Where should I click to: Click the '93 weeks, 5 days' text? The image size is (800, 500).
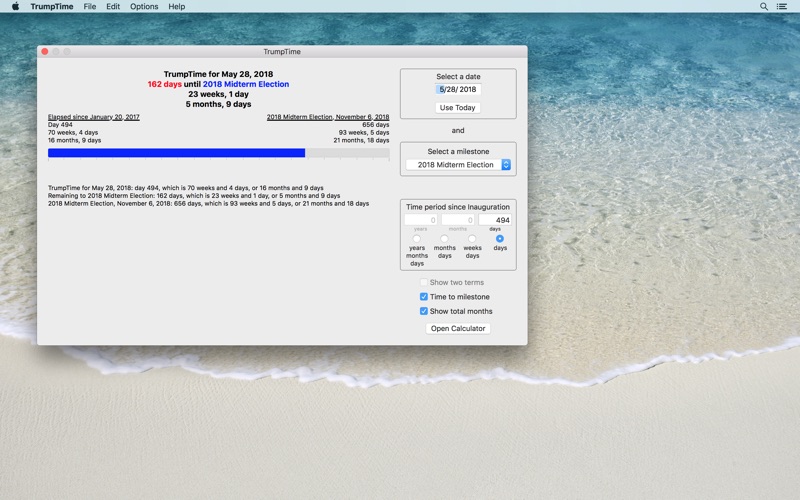[364, 132]
